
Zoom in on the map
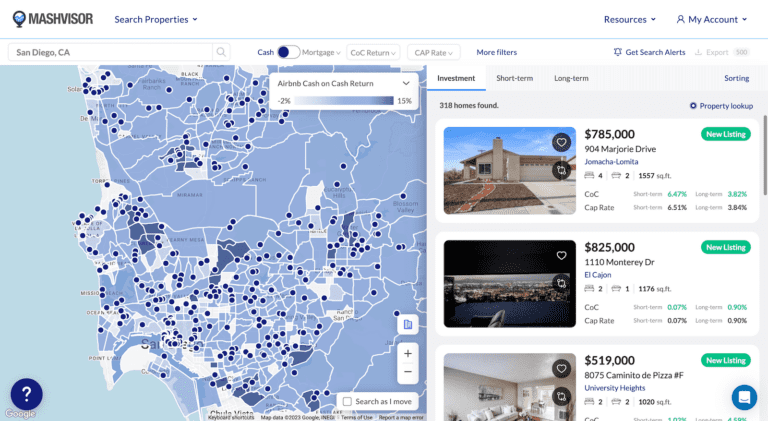tap(407, 353)
